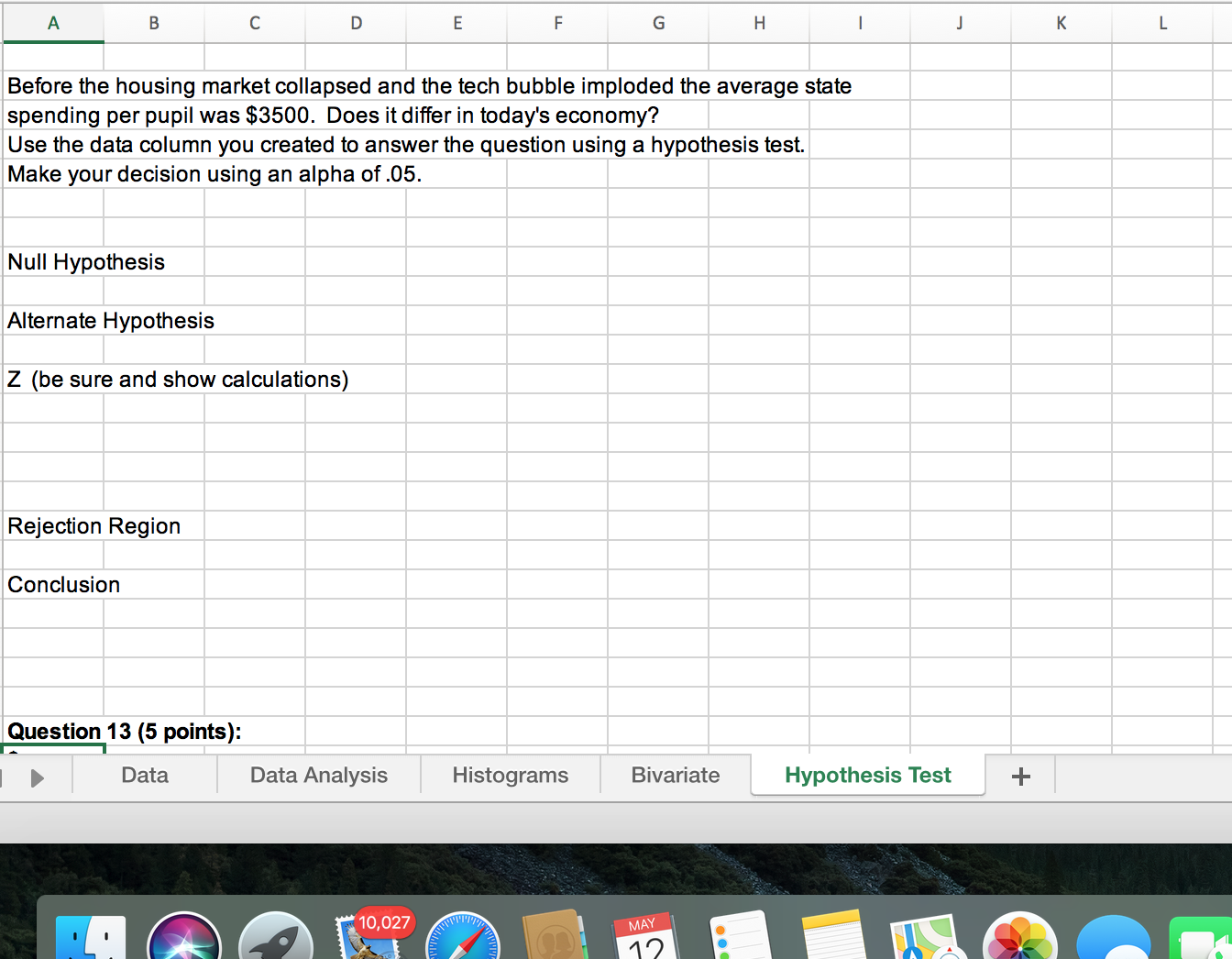Open Photos colorful flower icon
This screenshot has width=1232, height=959.
[1020, 937]
